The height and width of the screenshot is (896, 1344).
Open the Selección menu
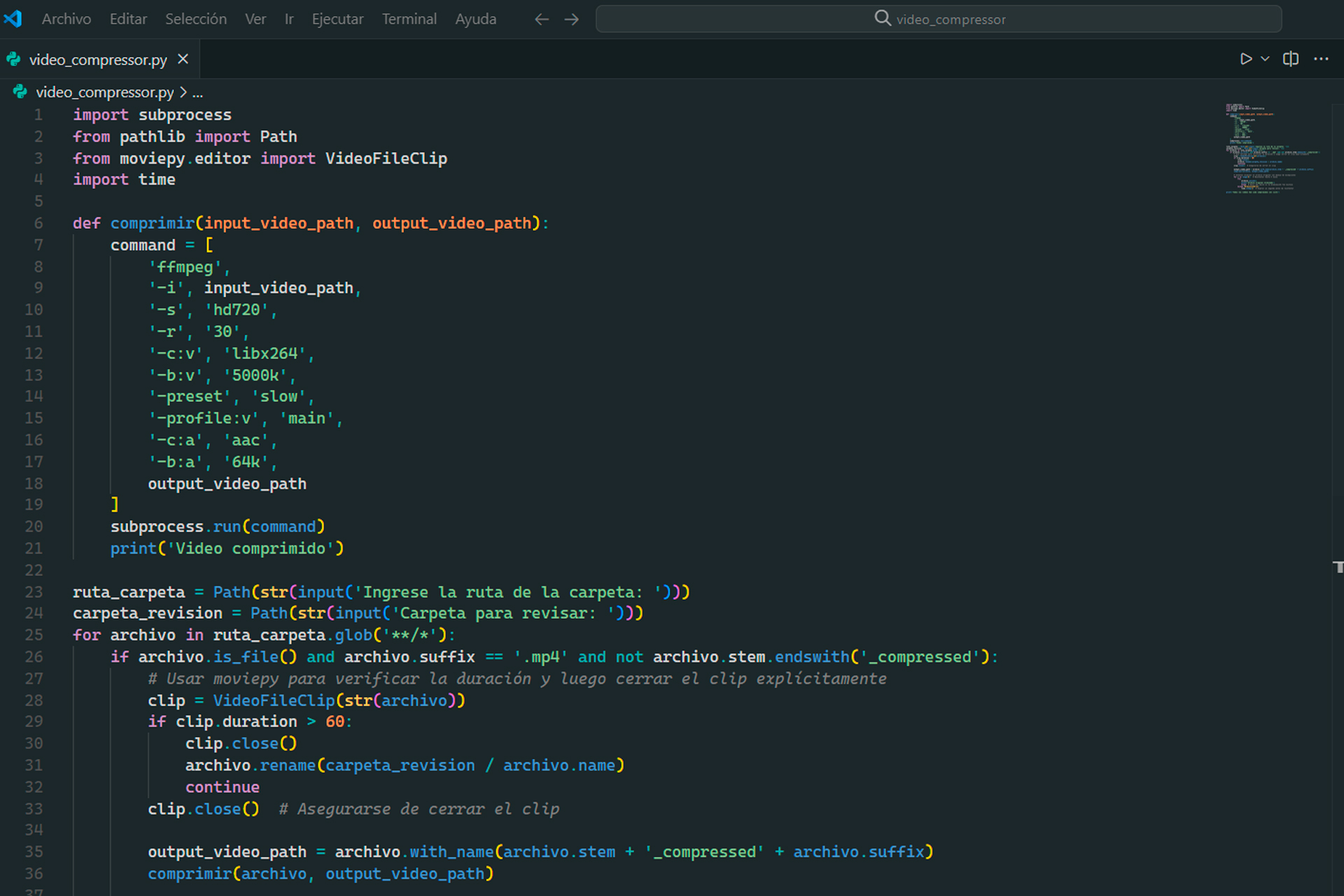[x=195, y=19]
